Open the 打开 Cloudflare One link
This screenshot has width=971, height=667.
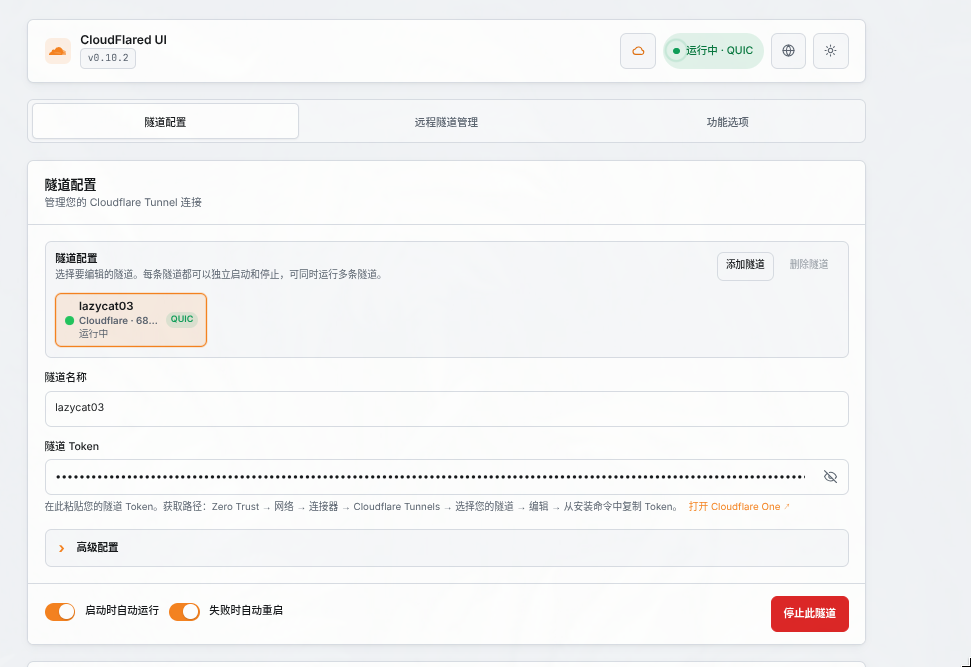[739, 507]
